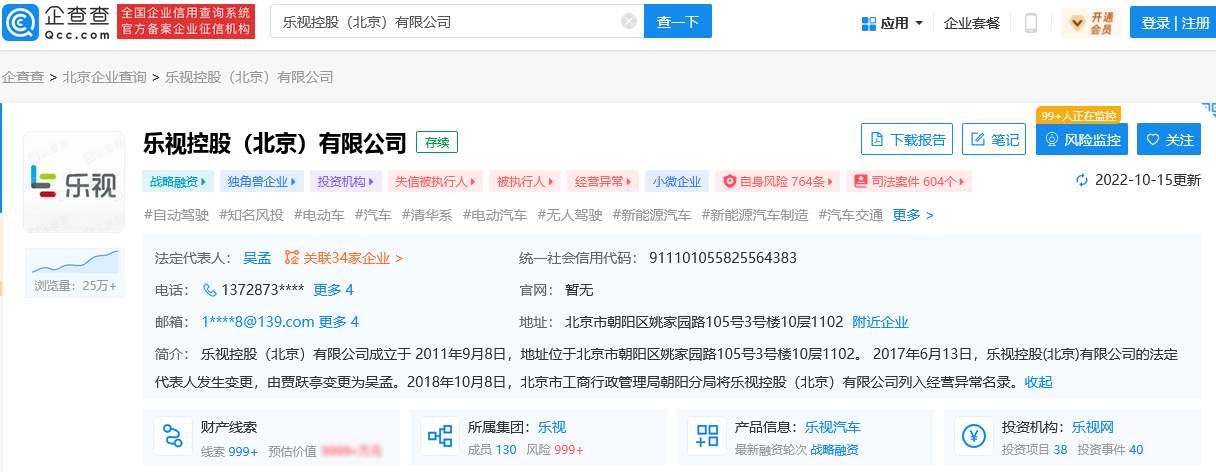Image resolution: width=1216 pixels, height=472 pixels.
Task: Open 投资机构 乐视网 link
Action: (1093, 427)
